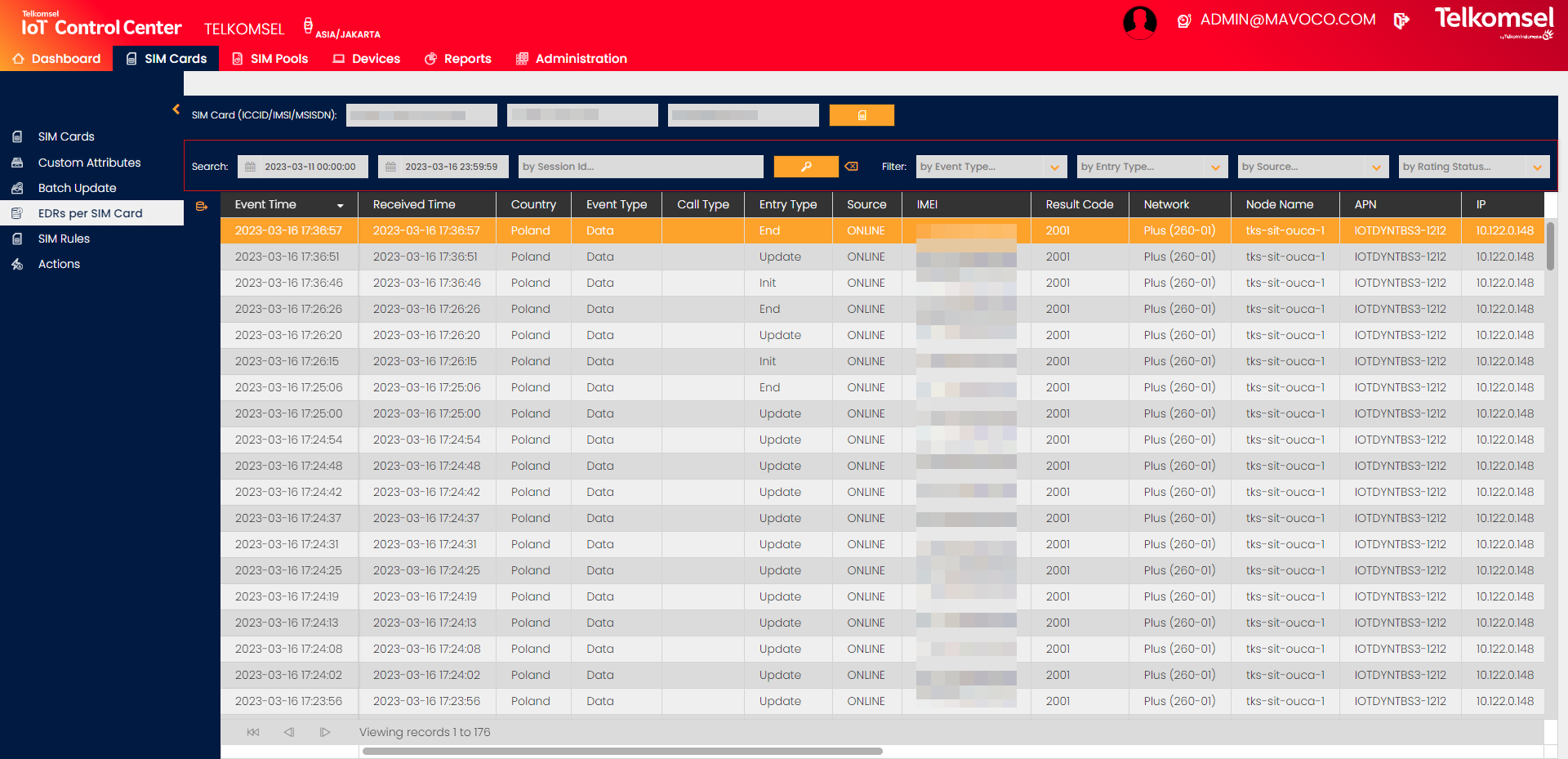Screen dimensions: 1568x759
Task: Click the export icon beside the table
Action: 202,207
